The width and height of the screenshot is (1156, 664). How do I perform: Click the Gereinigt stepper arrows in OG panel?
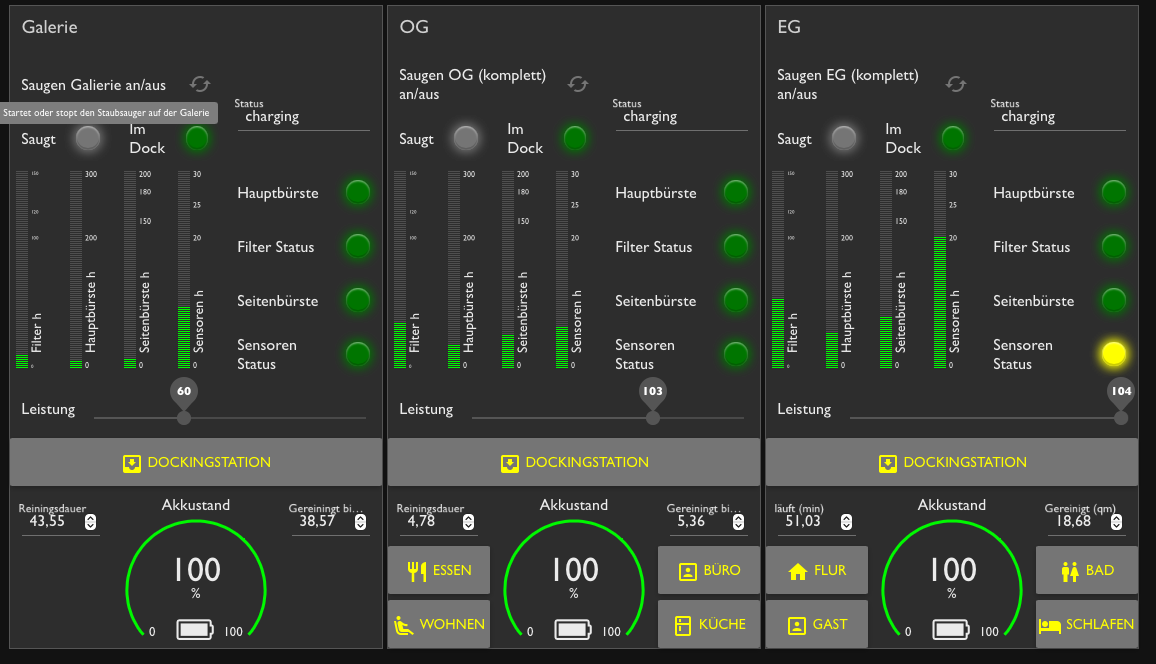click(739, 522)
